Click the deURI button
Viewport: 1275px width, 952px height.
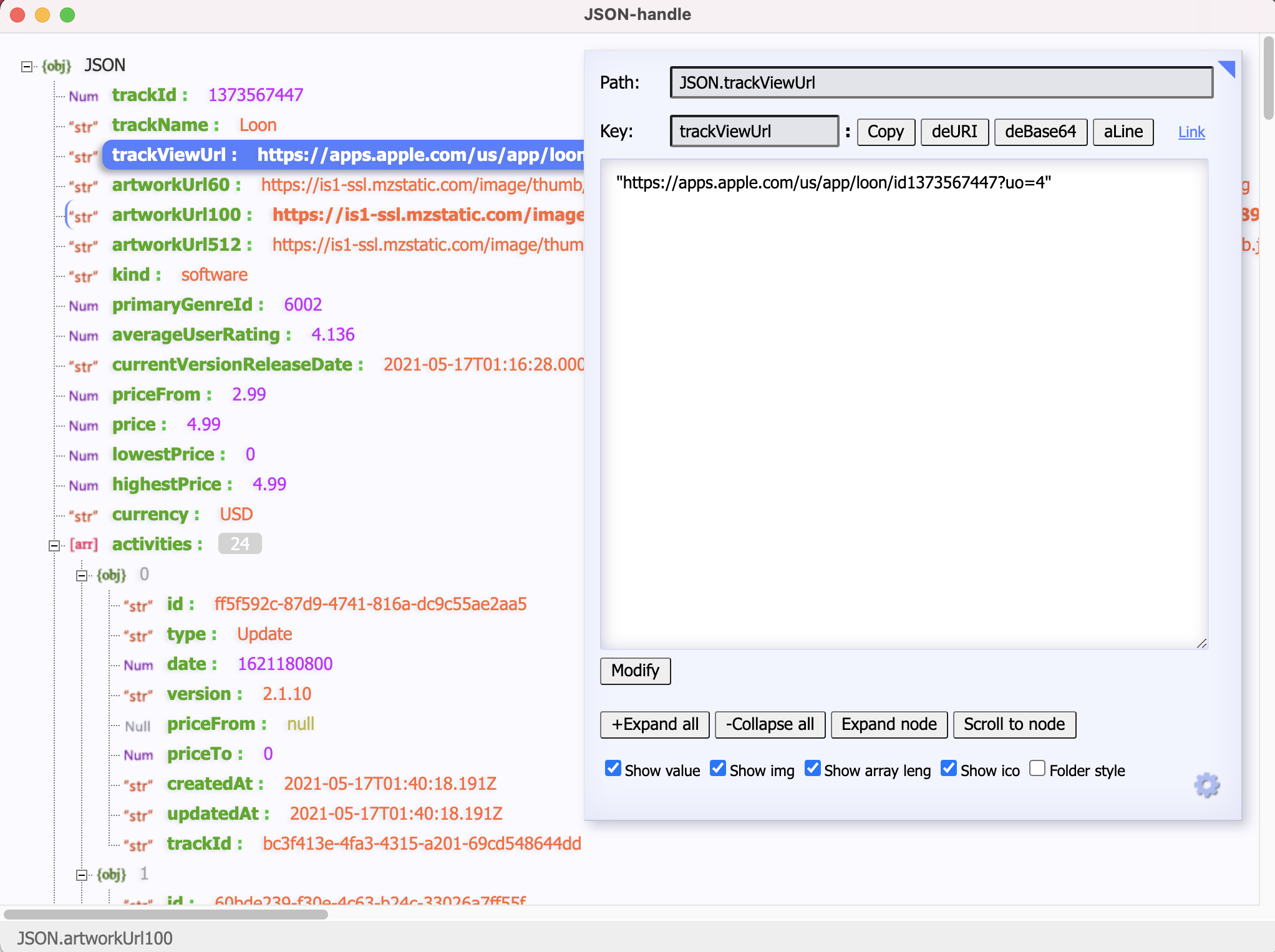tap(954, 132)
